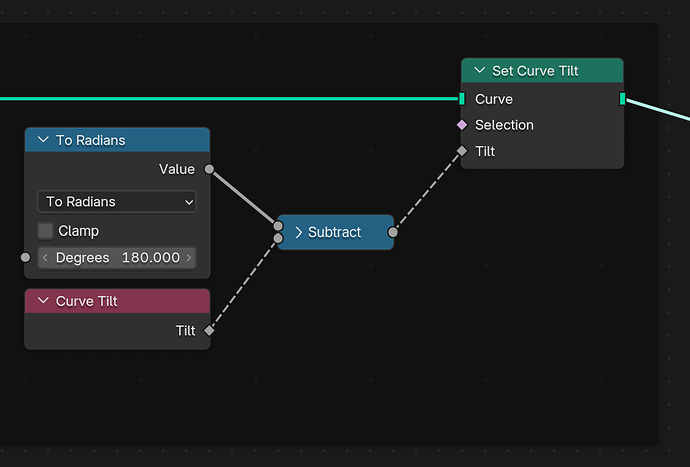This screenshot has height=467, width=690.
Task: Click the Selection diamond socket
Action: point(462,125)
